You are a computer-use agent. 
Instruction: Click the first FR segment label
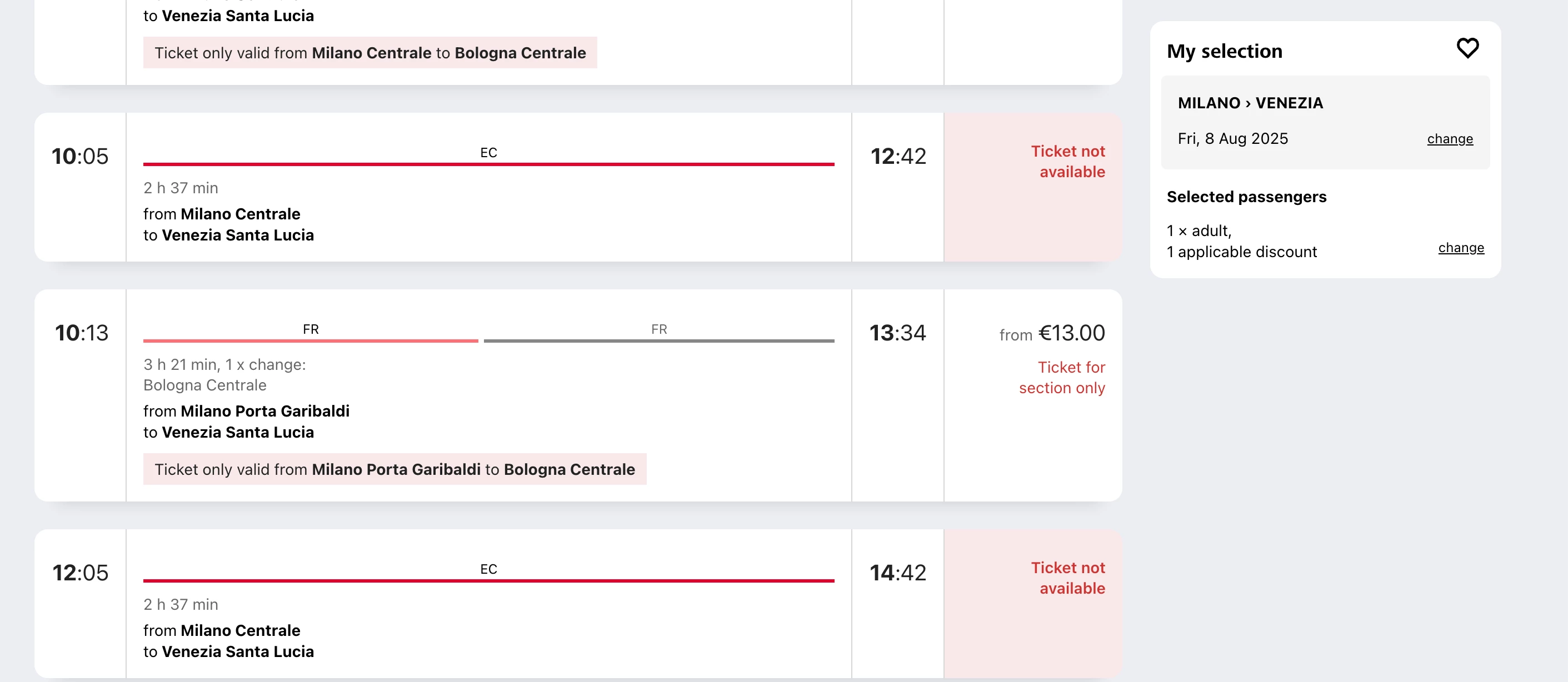coord(311,329)
